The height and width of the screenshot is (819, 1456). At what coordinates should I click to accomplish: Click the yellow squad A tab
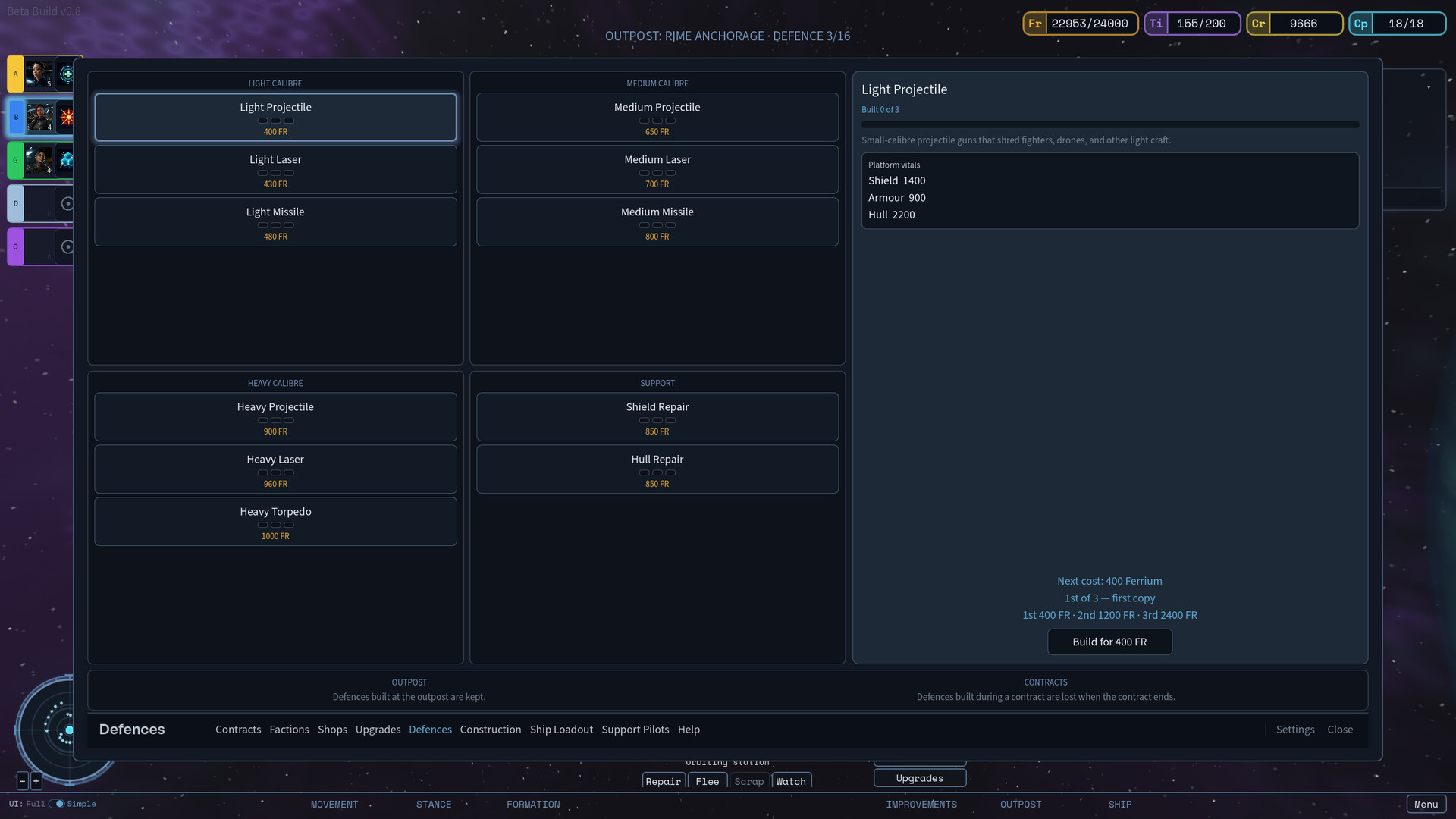pyautogui.click(x=15, y=74)
